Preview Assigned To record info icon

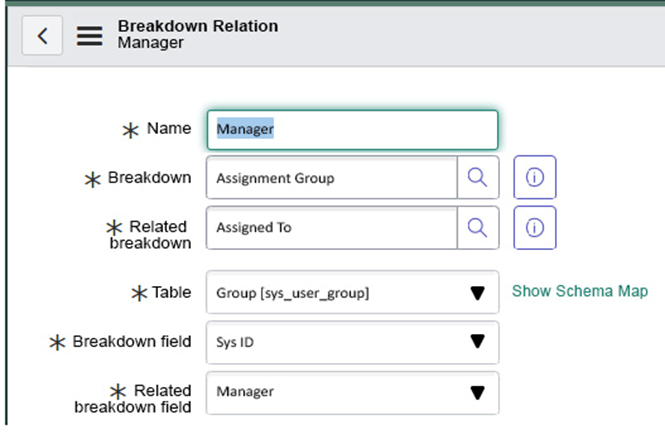point(534,228)
